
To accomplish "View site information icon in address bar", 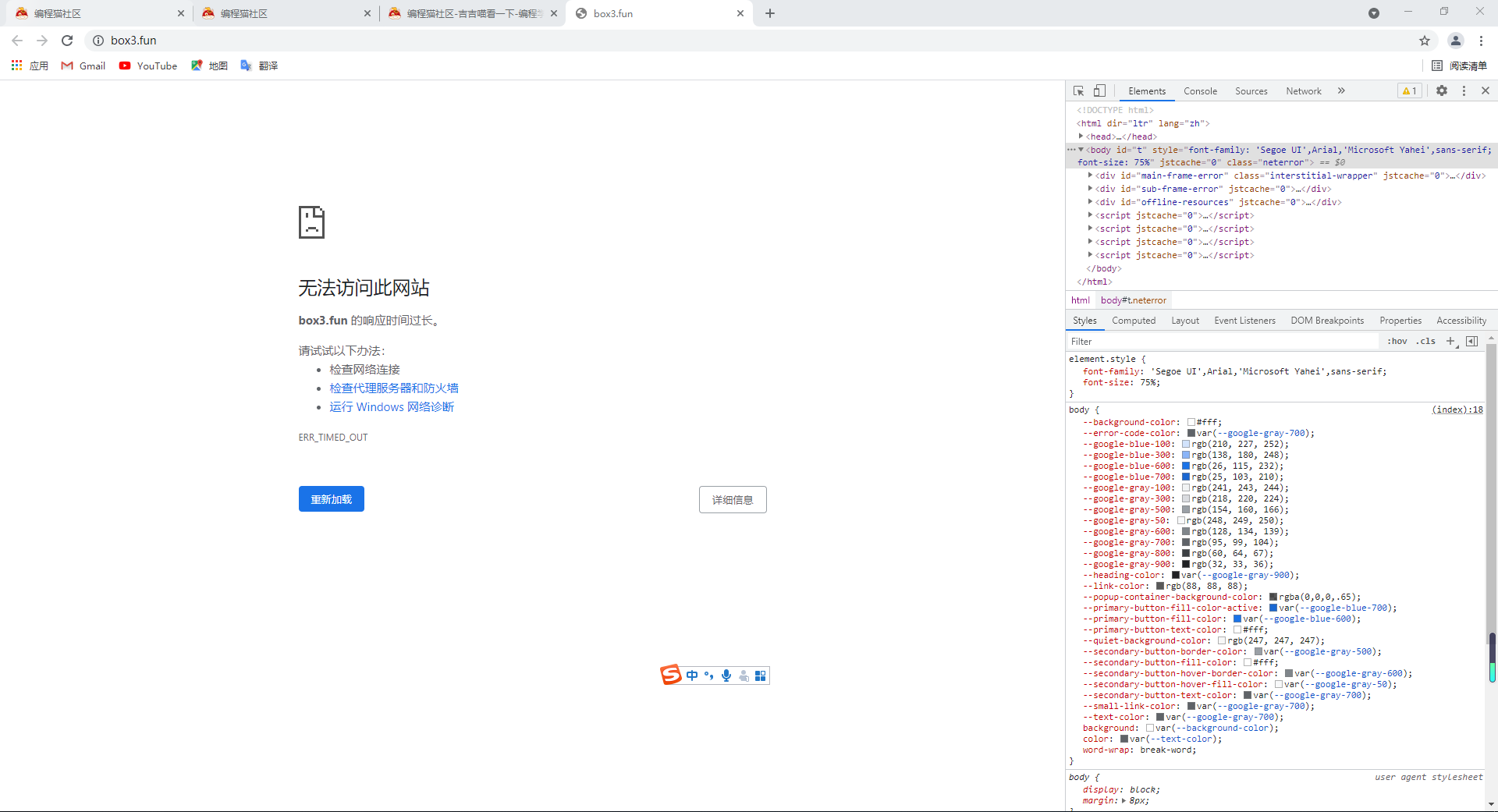I will [x=98, y=41].
